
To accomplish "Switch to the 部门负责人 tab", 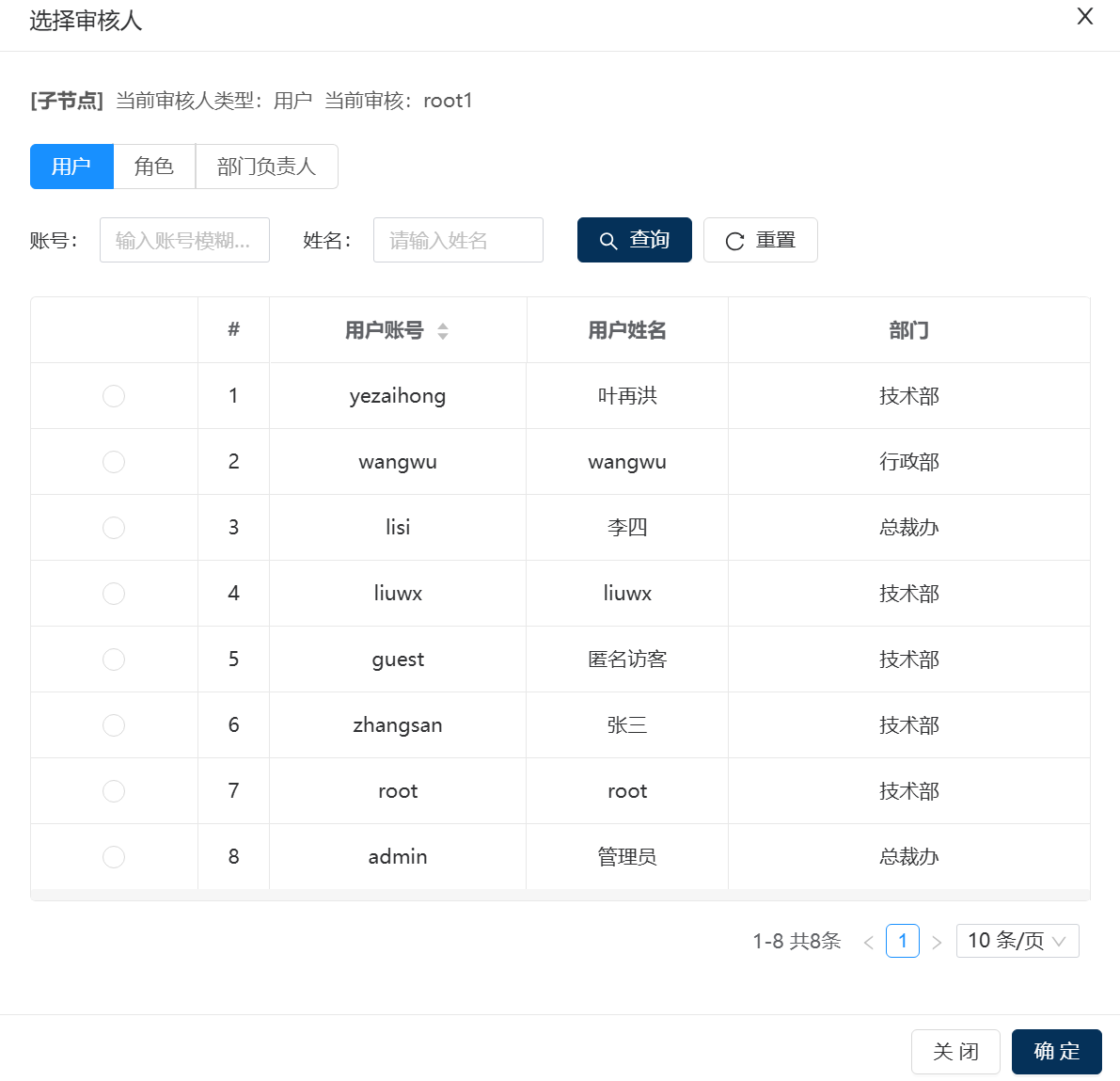I will coord(266,167).
